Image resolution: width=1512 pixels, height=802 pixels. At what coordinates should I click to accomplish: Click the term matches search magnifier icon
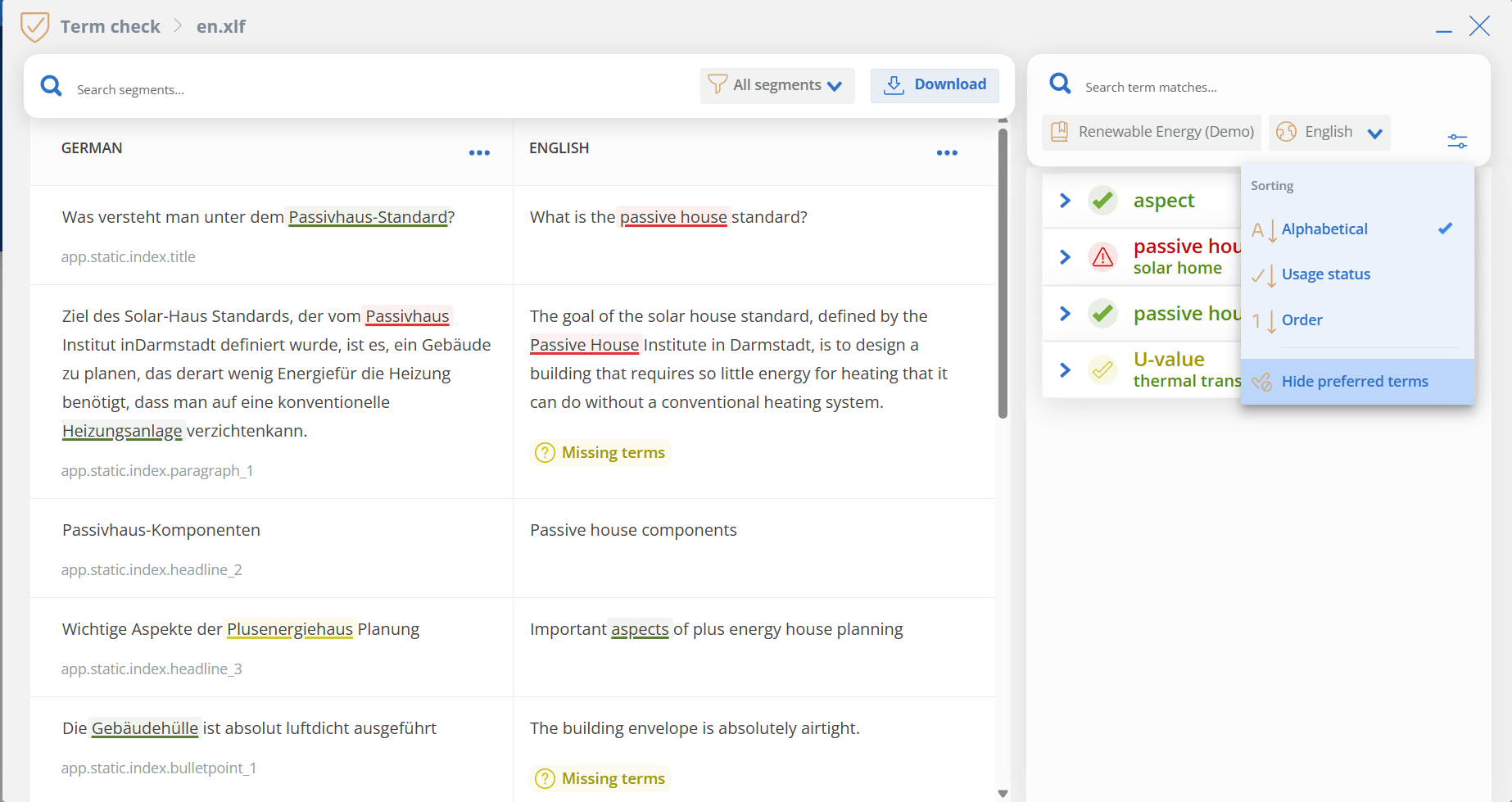[1061, 84]
